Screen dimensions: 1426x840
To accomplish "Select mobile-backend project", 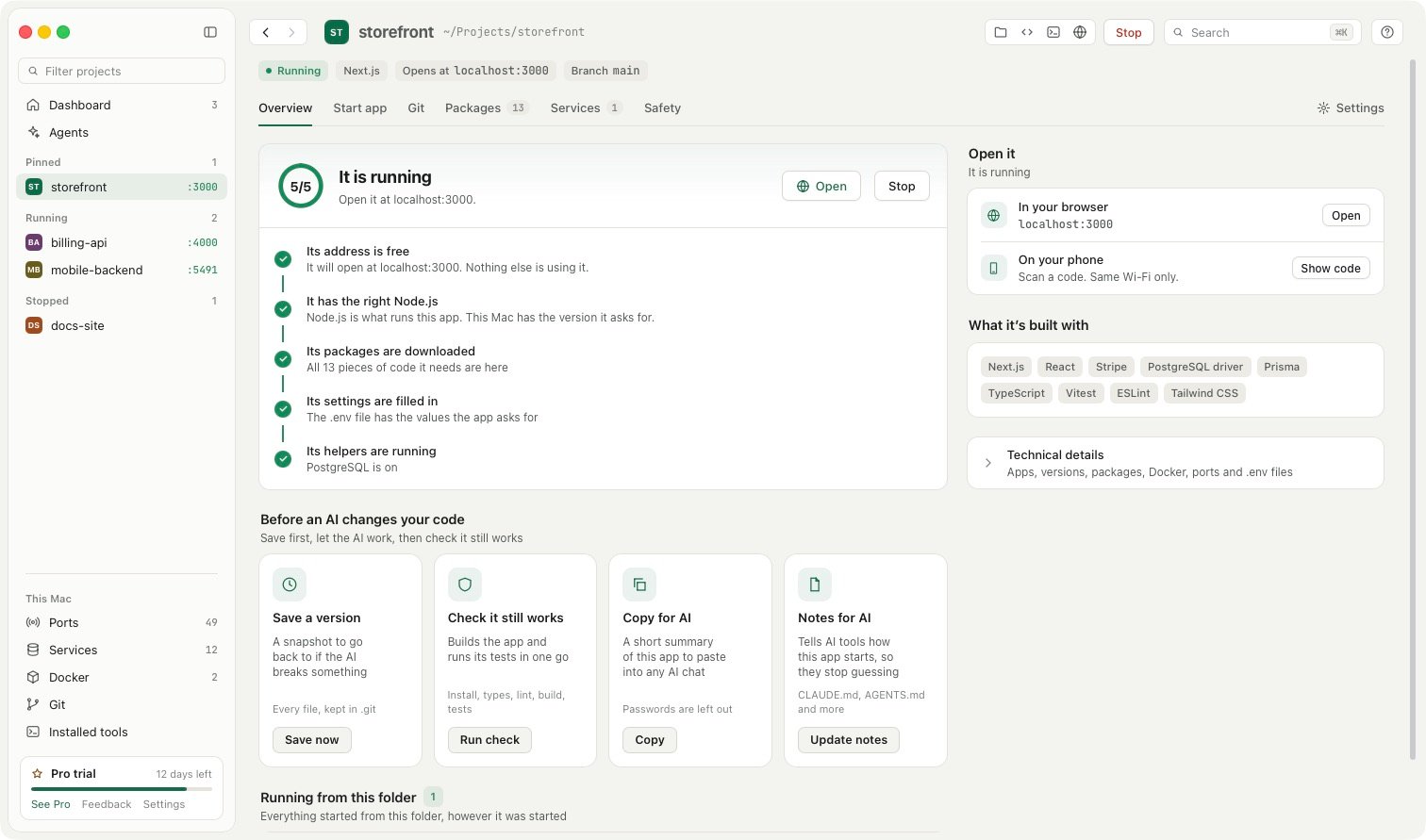I will coord(122,270).
